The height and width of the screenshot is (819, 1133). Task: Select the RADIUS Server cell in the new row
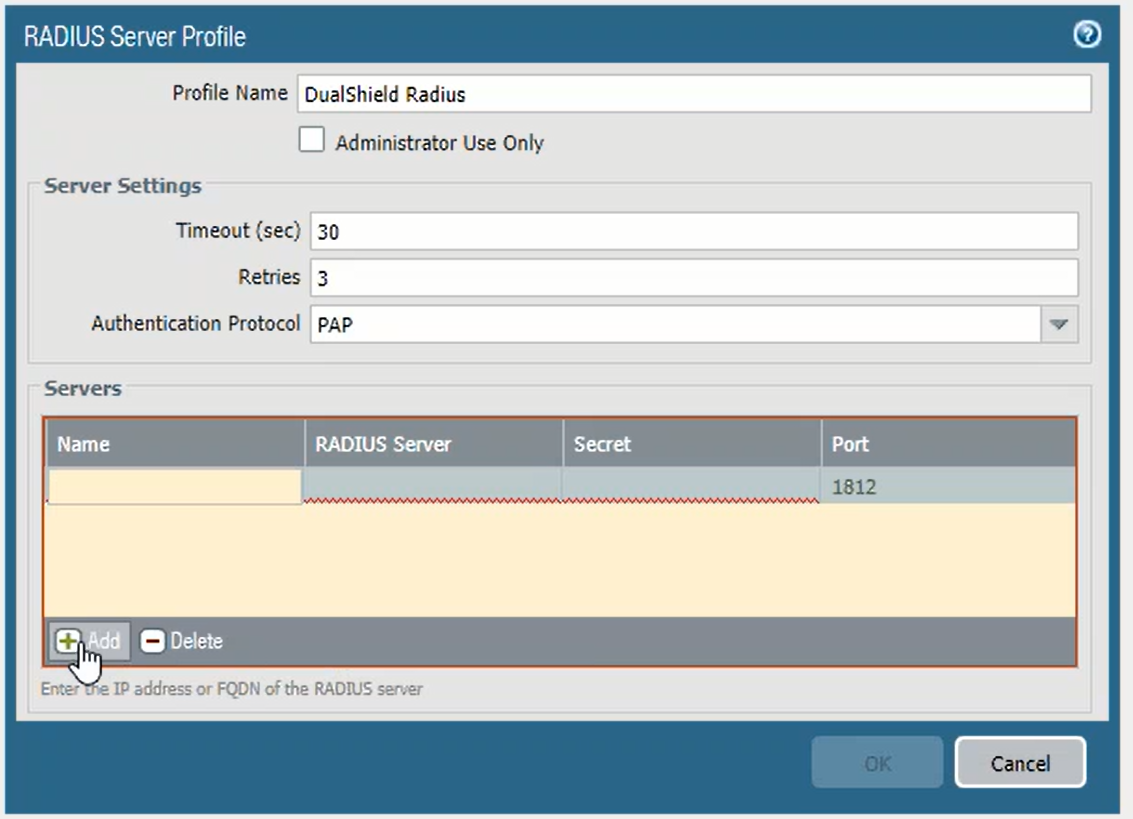click(433, 485)
